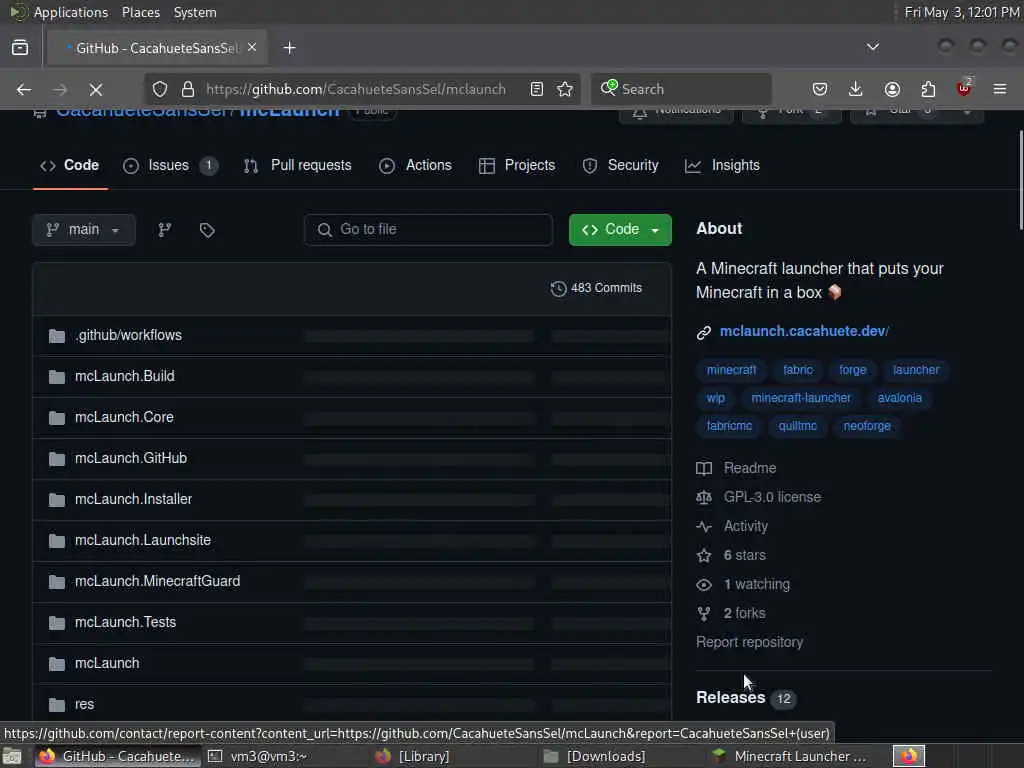Switch to the Actions tab

(415, 165)
